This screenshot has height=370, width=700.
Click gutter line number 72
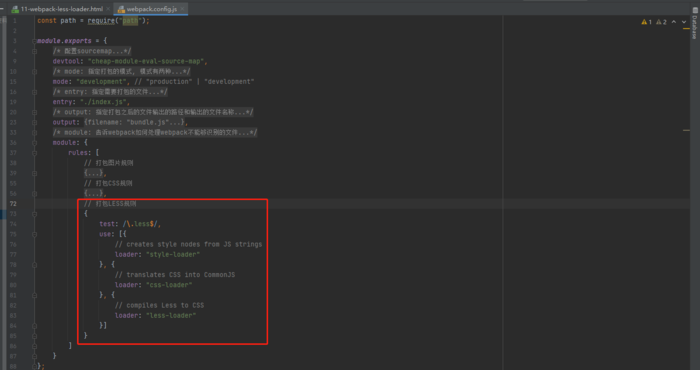(13, 204)
